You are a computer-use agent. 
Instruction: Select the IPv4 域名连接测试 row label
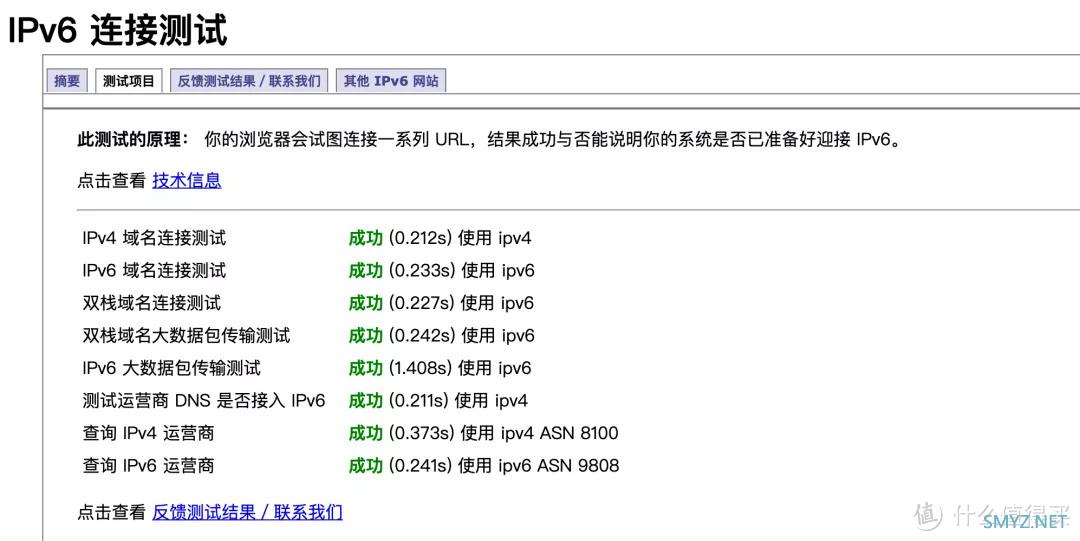point(154,238)
